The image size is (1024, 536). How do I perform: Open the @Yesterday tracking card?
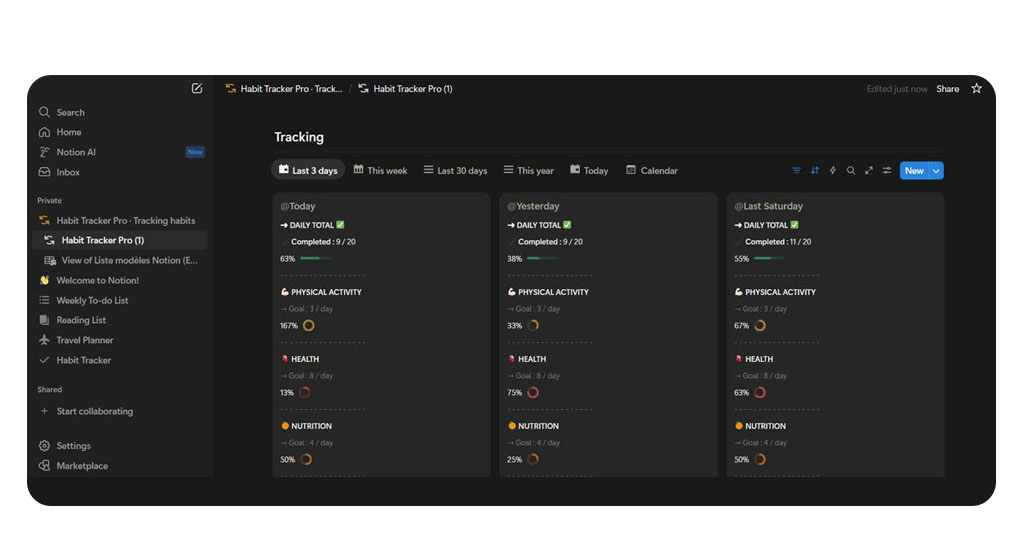533,206
